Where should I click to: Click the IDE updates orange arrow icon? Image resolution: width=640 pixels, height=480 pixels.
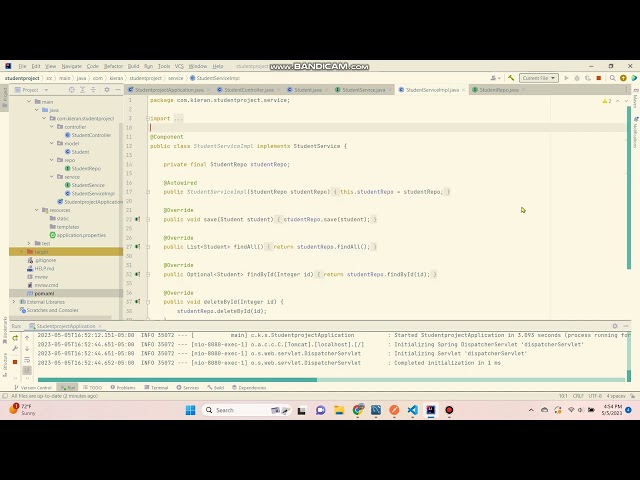(623, 78)
